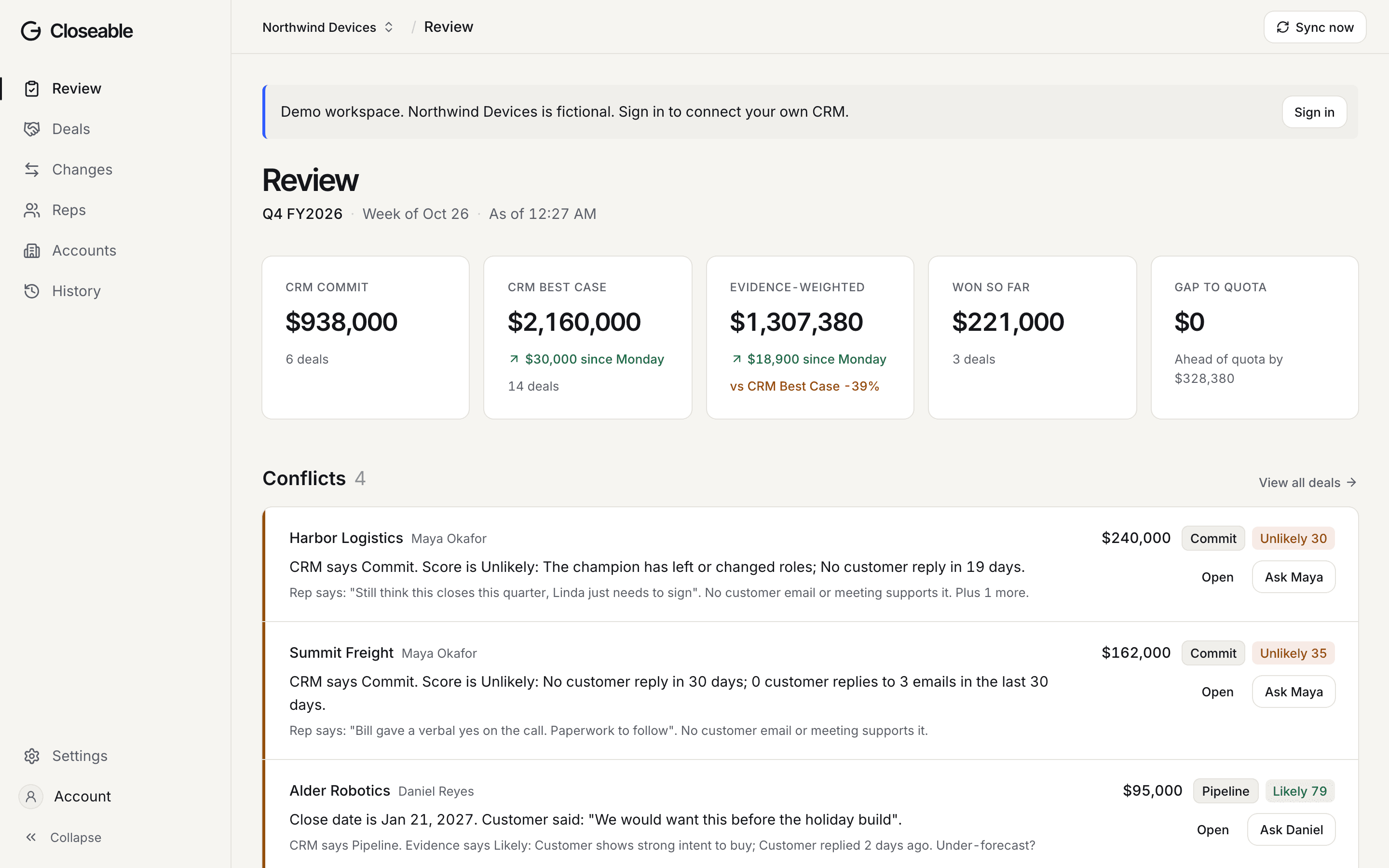Click the up arrow beside $18,900 since Monday
Viewport: 1389px width, 868px height.
(x=736, y=359)
